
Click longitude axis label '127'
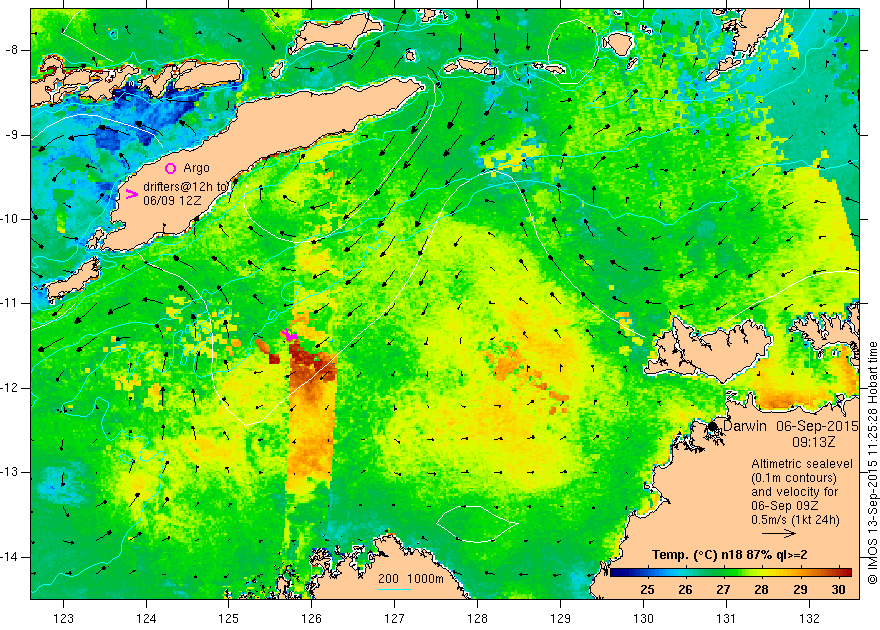point(395,619)
